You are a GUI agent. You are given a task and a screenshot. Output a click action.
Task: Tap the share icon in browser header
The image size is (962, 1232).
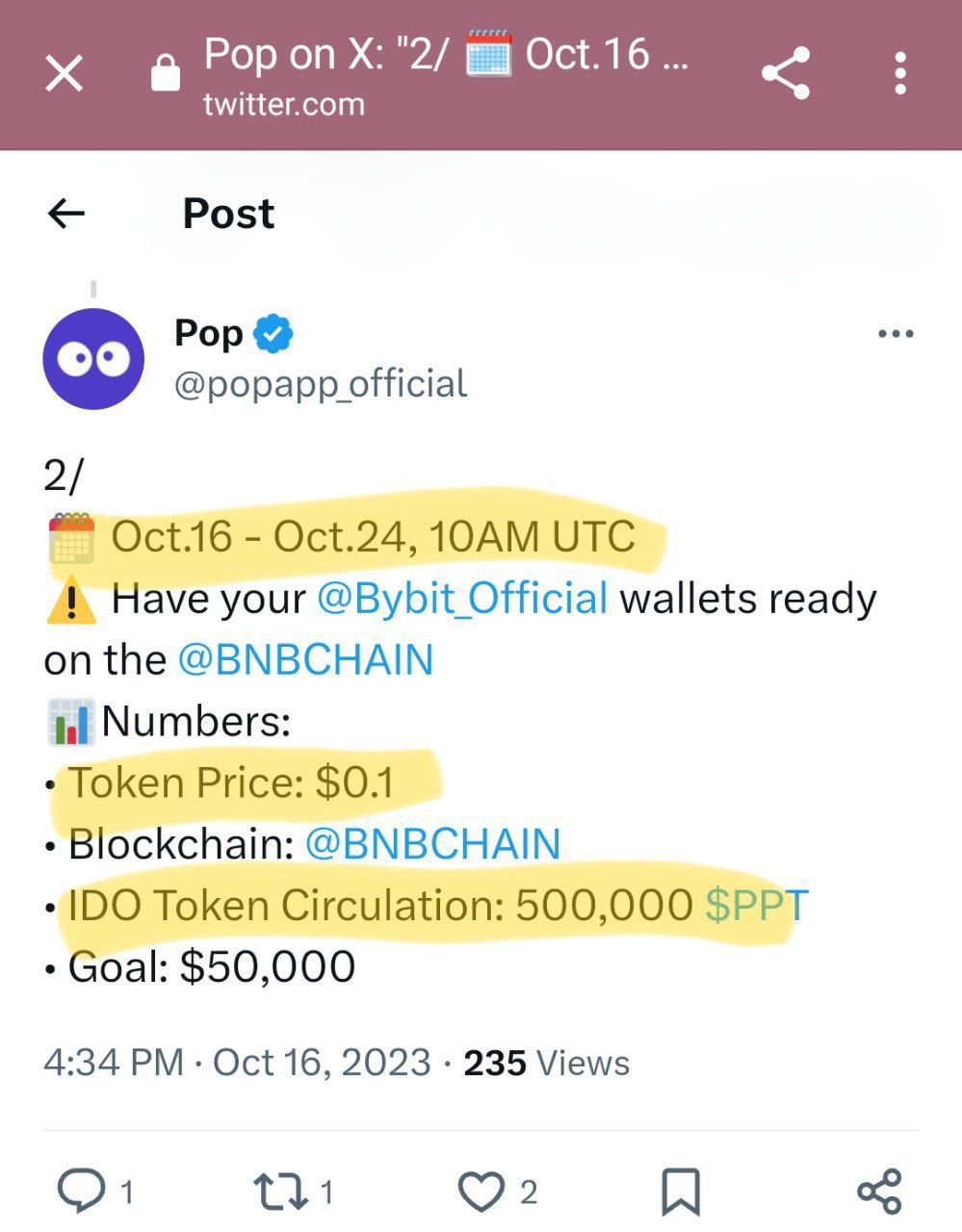pyautogui.click(x=785, y=74)
